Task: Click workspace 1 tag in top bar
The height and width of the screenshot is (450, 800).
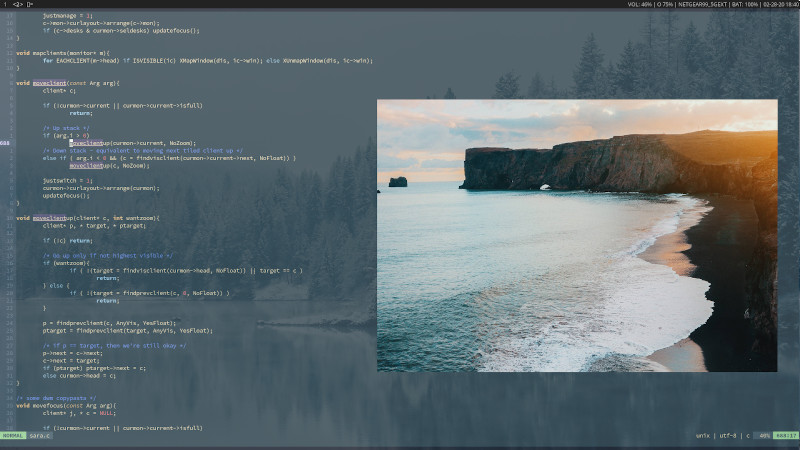Action: point(5,4)
